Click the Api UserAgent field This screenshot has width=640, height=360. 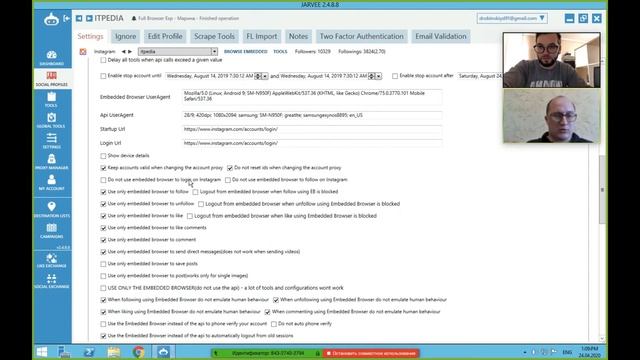coord(312,116)
